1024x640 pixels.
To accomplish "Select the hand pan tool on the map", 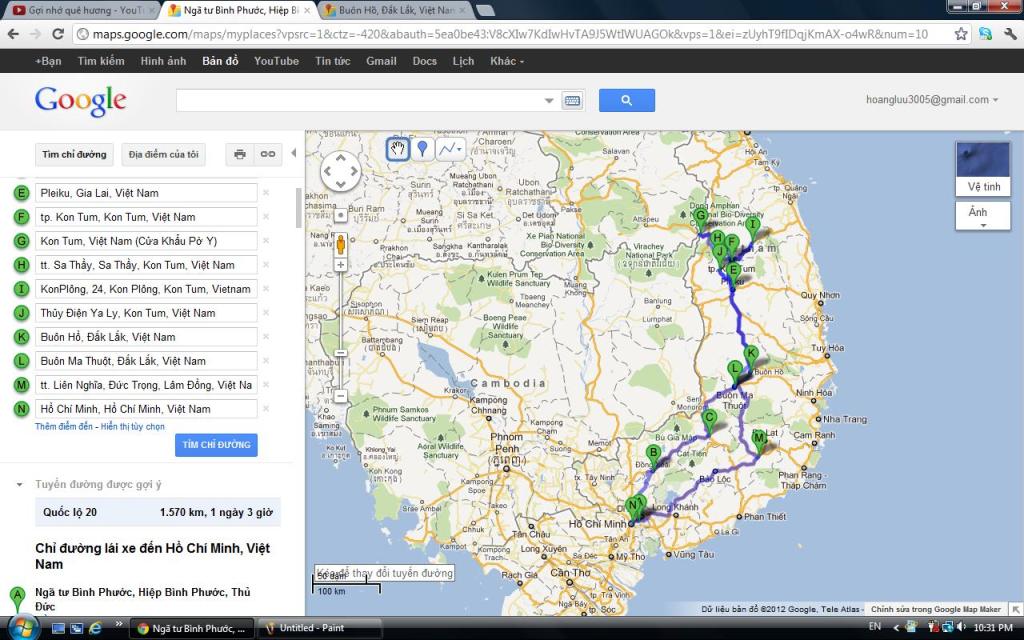I will tap(398, 150).
